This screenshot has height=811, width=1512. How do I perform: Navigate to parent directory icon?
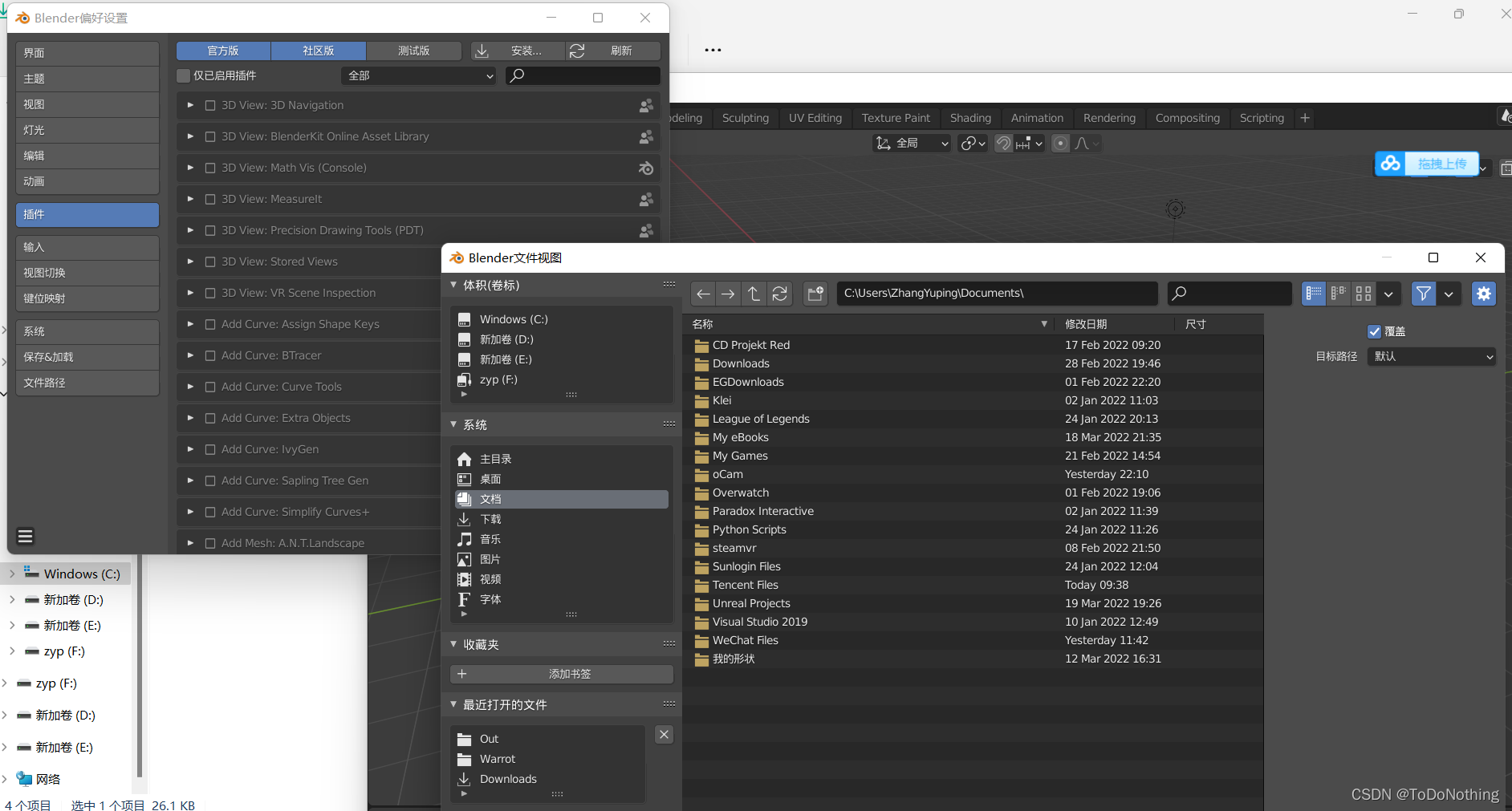[754, 294]
